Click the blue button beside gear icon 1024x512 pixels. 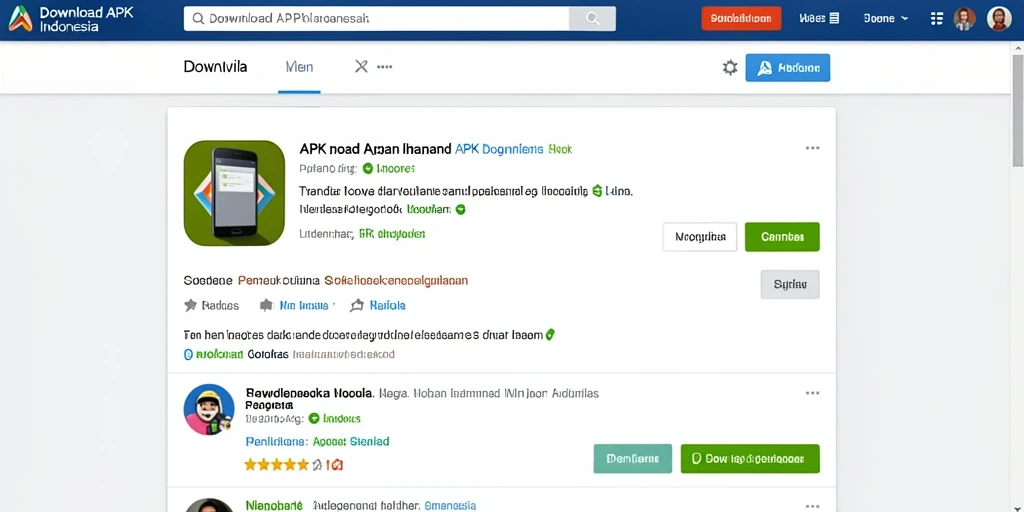pos(788,67)
